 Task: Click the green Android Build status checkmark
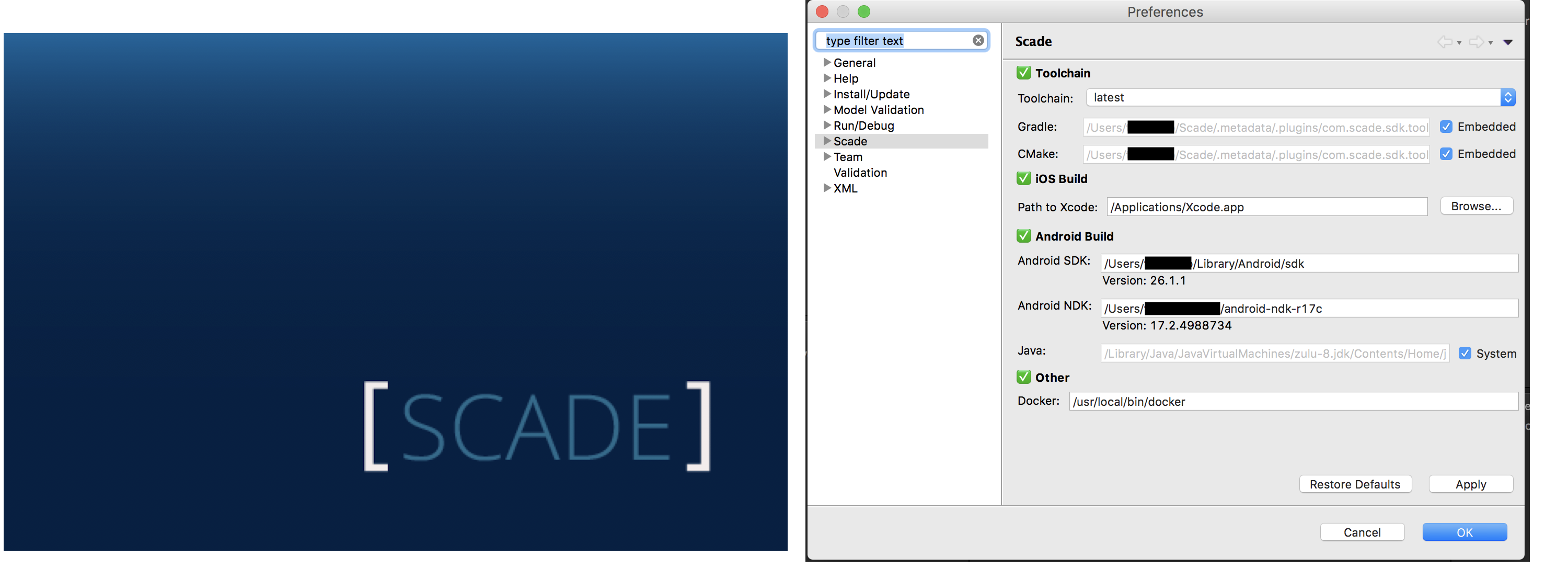tap(1023, 236)
